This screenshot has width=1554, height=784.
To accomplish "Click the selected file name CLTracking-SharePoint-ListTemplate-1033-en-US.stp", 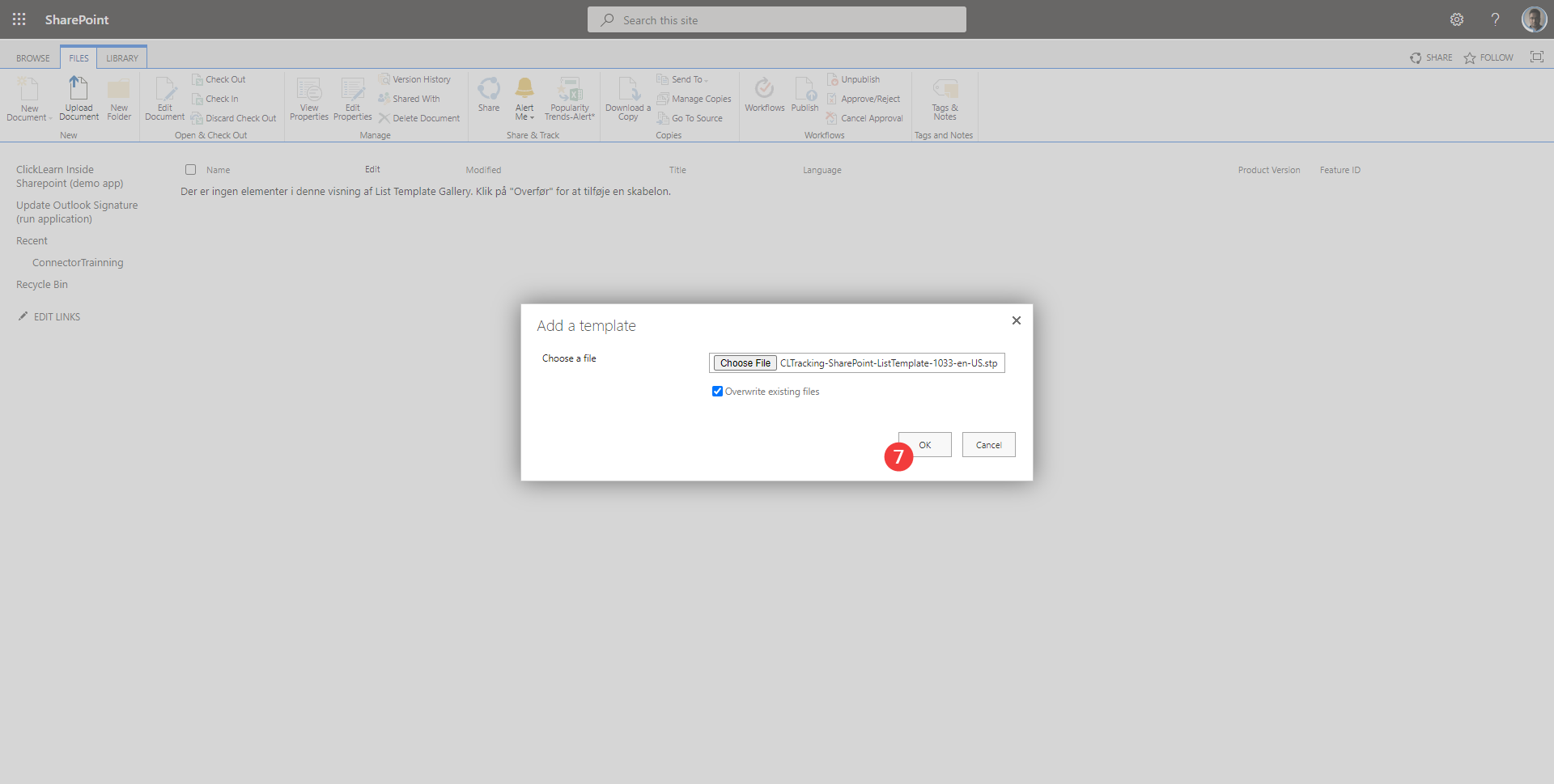I will [x=889, y=363].
